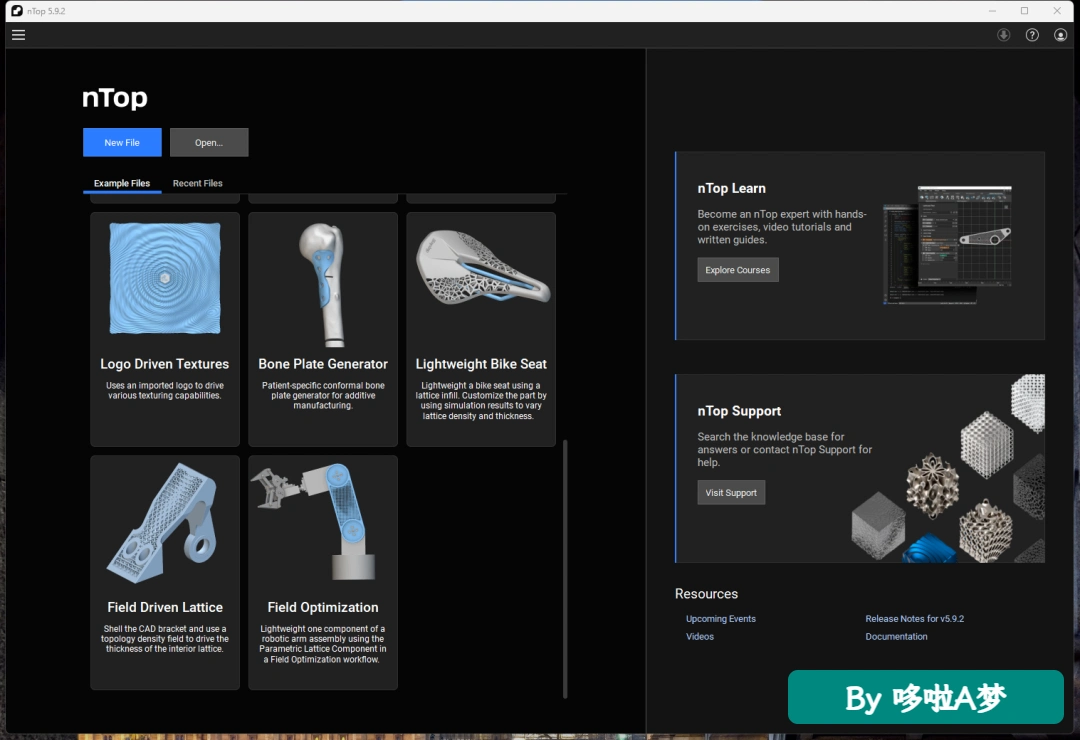Viewport: 1080px width, 740px height.
Task: Open the user account profile icon
Action: [1060, 35]
